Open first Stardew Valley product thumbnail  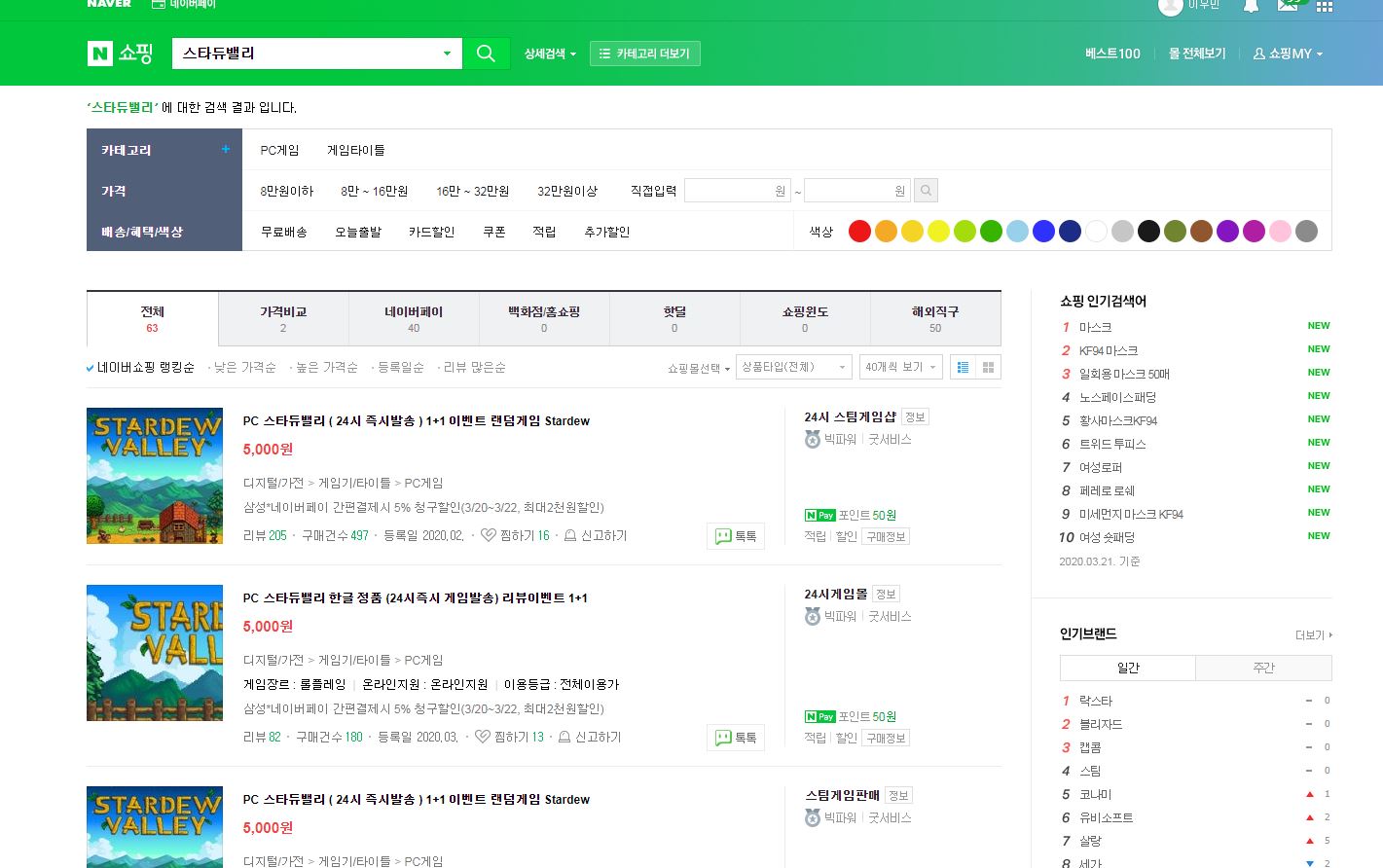tap(155, 476)
